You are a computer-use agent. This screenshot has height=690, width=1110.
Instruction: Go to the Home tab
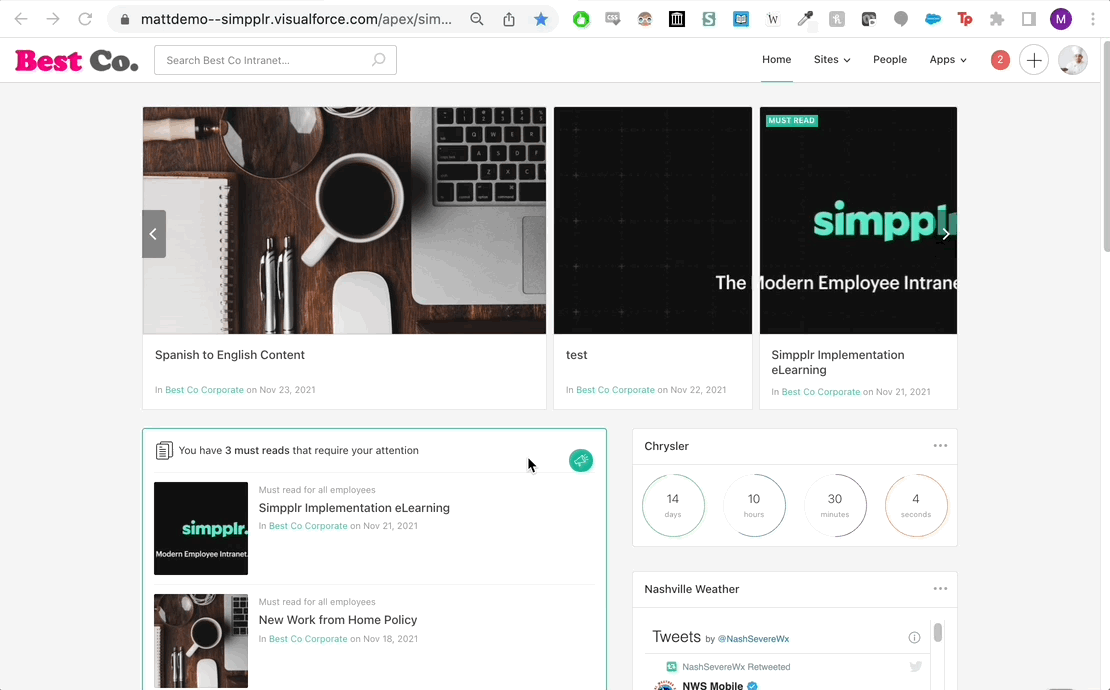[x=777, y=59]
